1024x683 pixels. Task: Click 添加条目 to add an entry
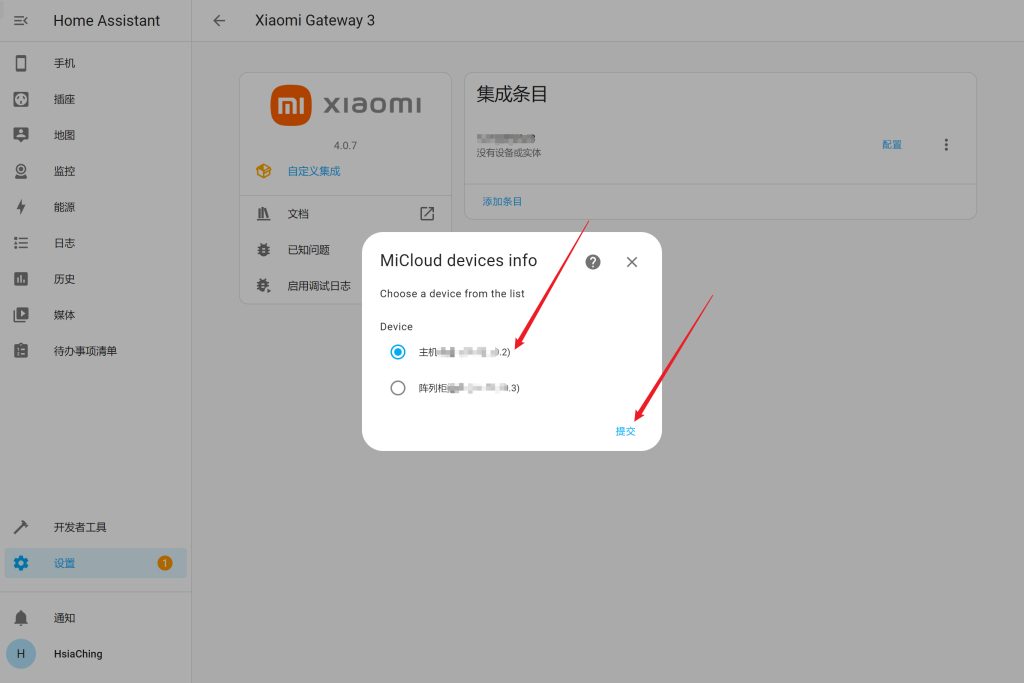[502, 202]
